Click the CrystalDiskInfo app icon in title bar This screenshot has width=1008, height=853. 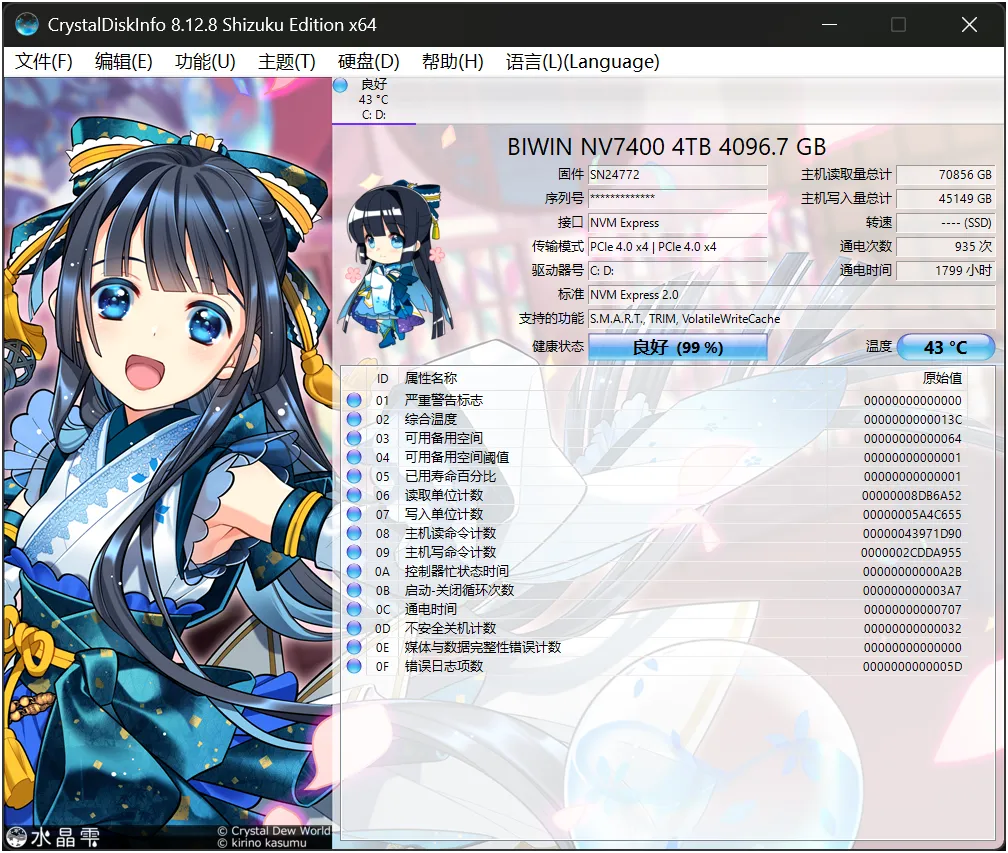tap(26, 24)
